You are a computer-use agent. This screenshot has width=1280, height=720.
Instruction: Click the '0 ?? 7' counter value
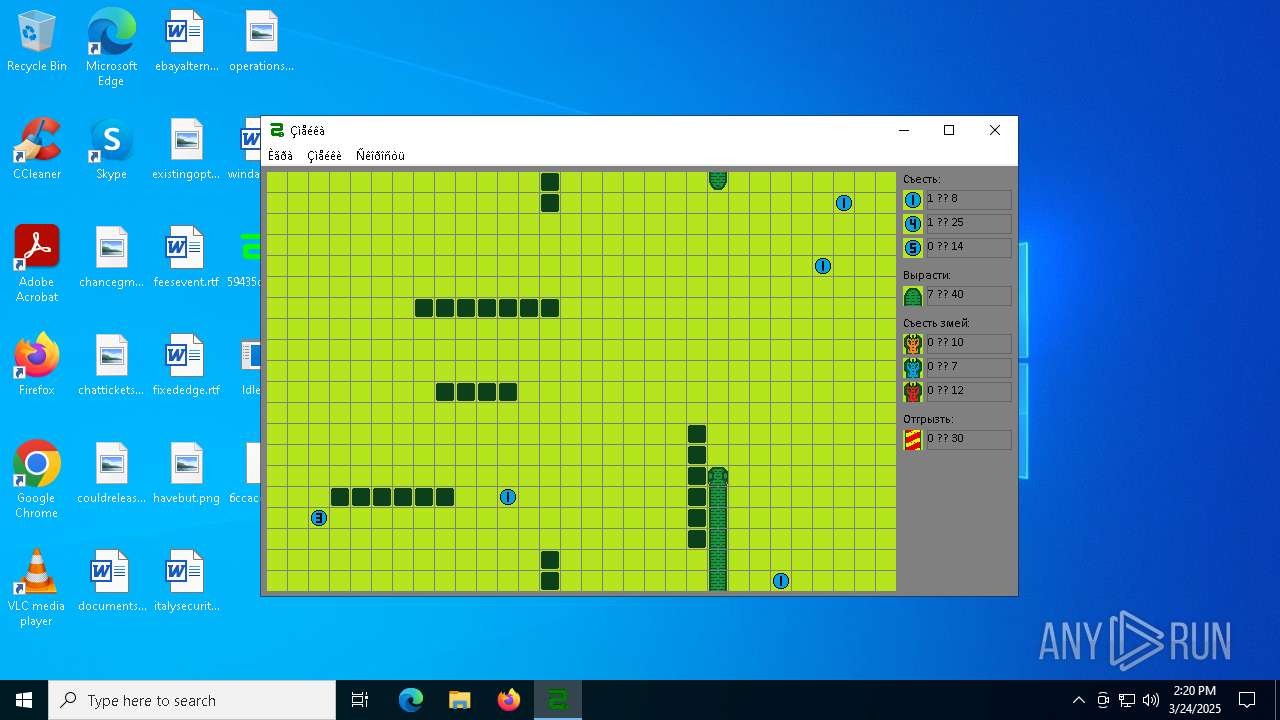tap(969, 368)
